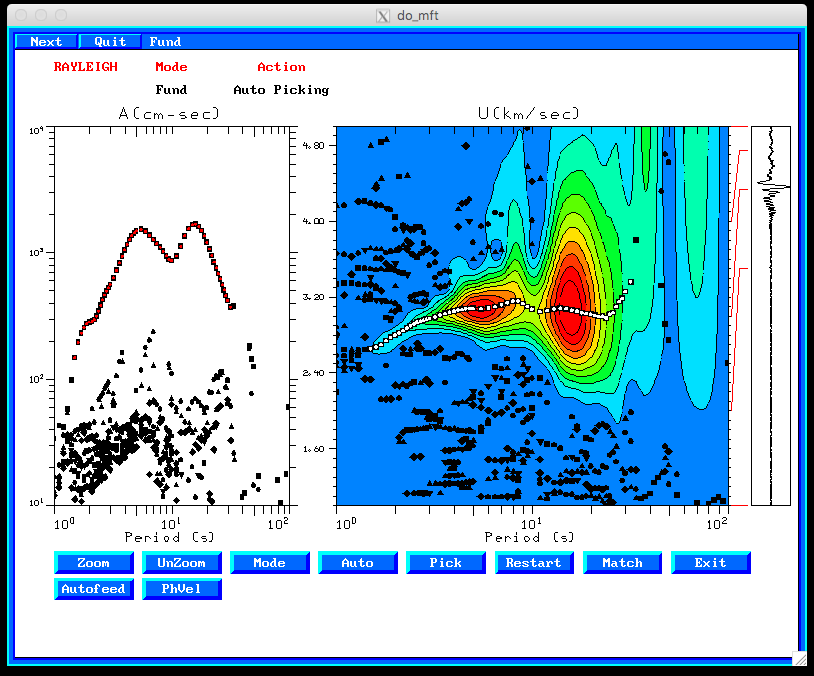Screen dimensions: 814x676
Task: Activate the Zoom button
Action: click(94, 563)
